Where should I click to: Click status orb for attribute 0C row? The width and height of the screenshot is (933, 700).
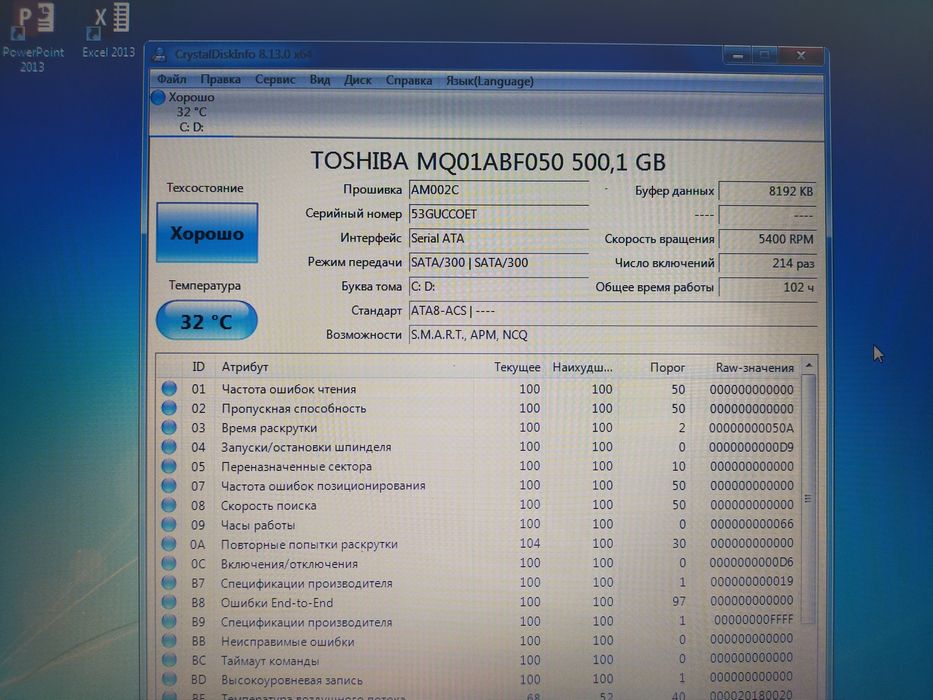[169, 563]
